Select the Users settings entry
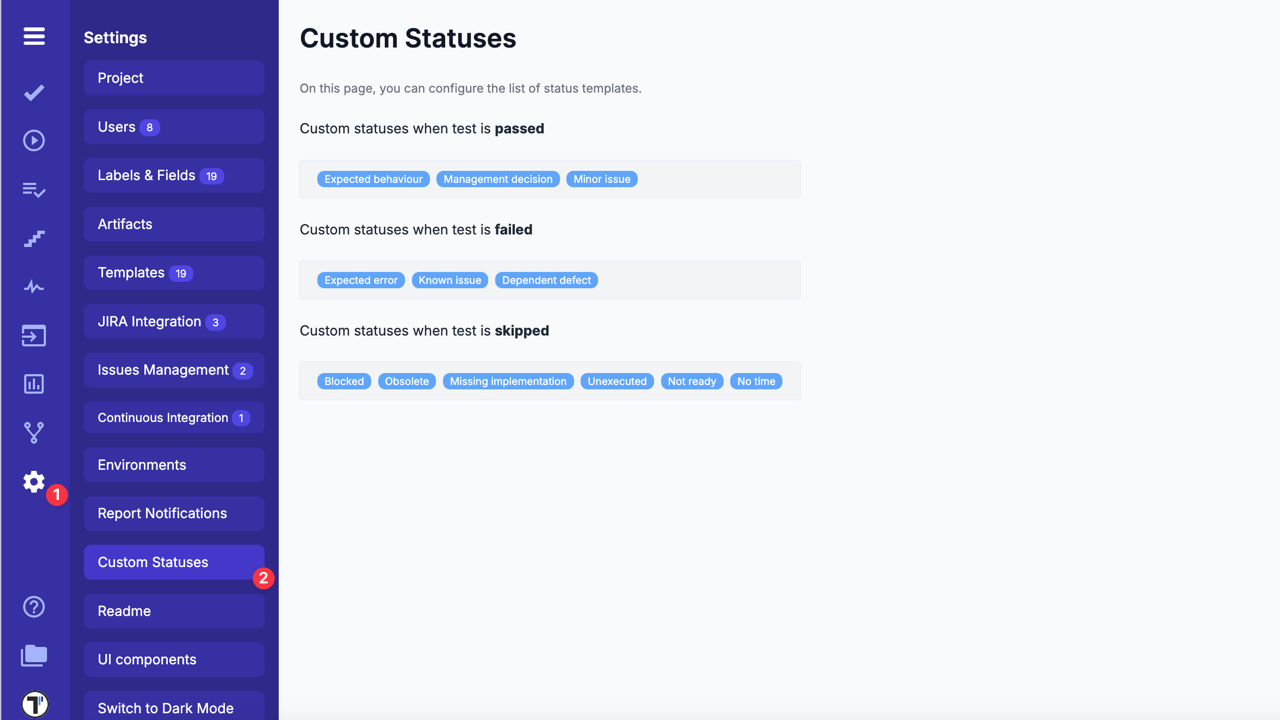The height and width of the screenshot is (720, 1280). (x=173, y=127)
